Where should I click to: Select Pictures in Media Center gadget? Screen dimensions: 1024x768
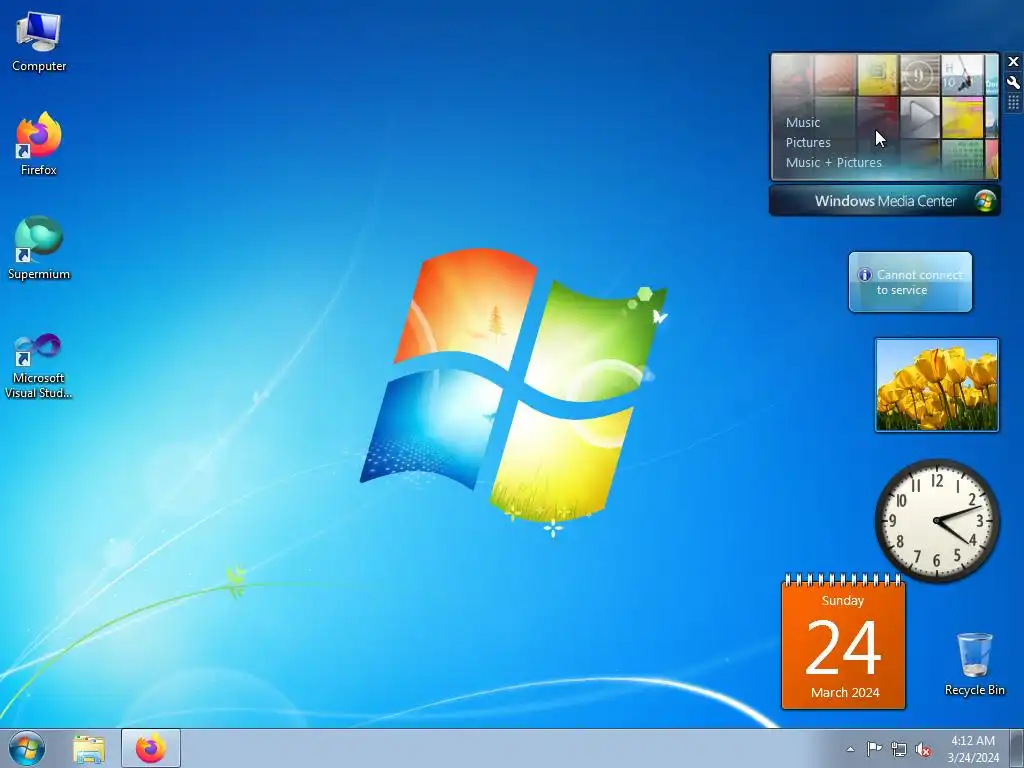click(x=808, y=142)
